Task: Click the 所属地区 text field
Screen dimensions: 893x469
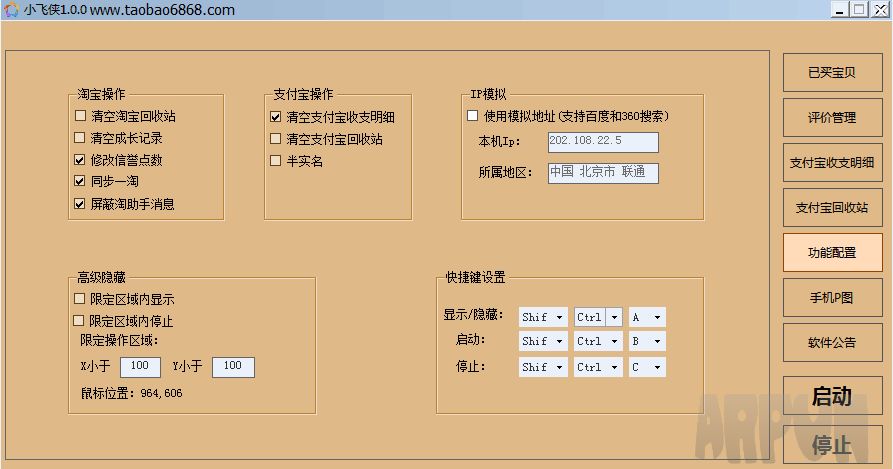Action: click(603, 173)
